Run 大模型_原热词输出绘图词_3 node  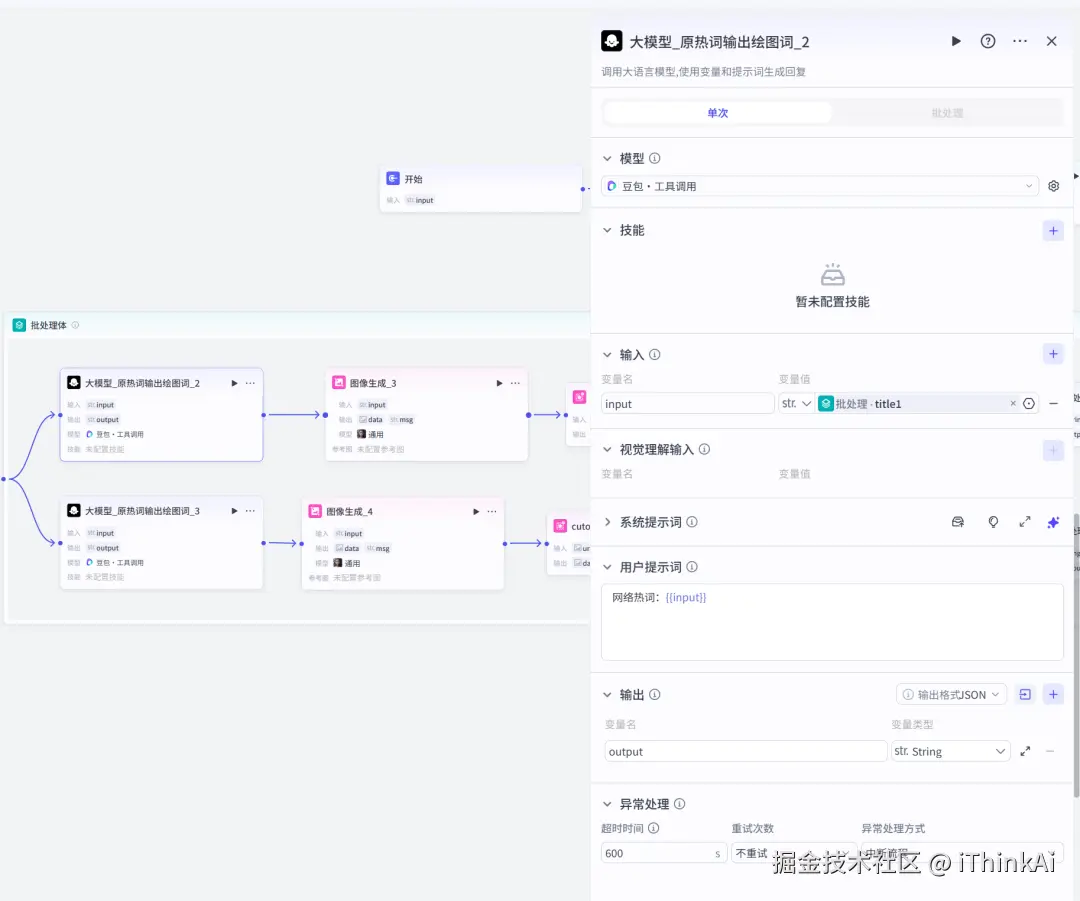(x=234, y=510)
